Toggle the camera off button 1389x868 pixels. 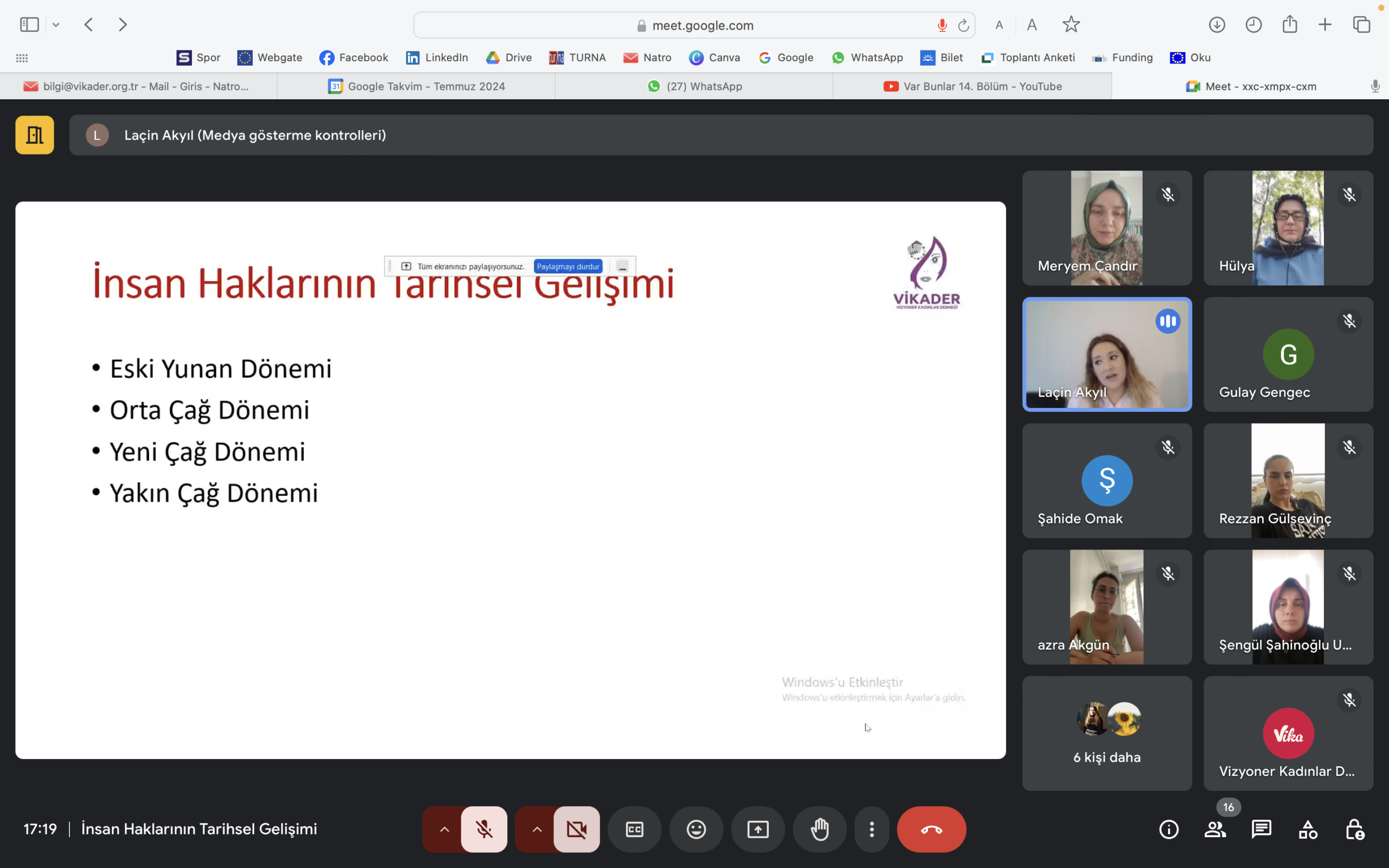pos(576,829)
